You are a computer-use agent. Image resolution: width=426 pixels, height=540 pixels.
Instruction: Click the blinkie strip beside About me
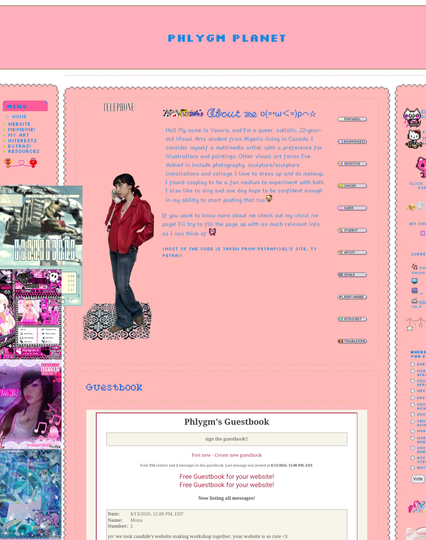(183, 113)
